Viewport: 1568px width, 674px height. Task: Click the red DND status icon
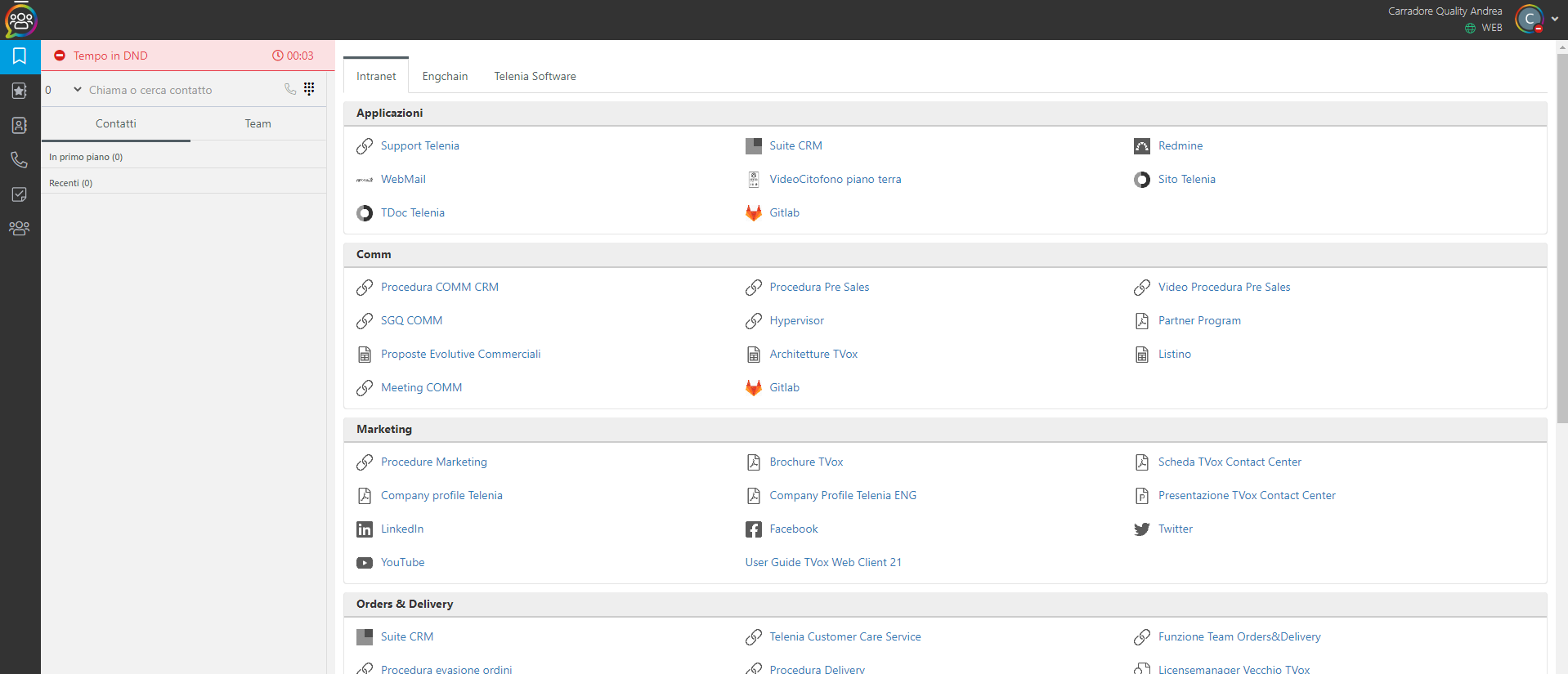pos(60,56)
